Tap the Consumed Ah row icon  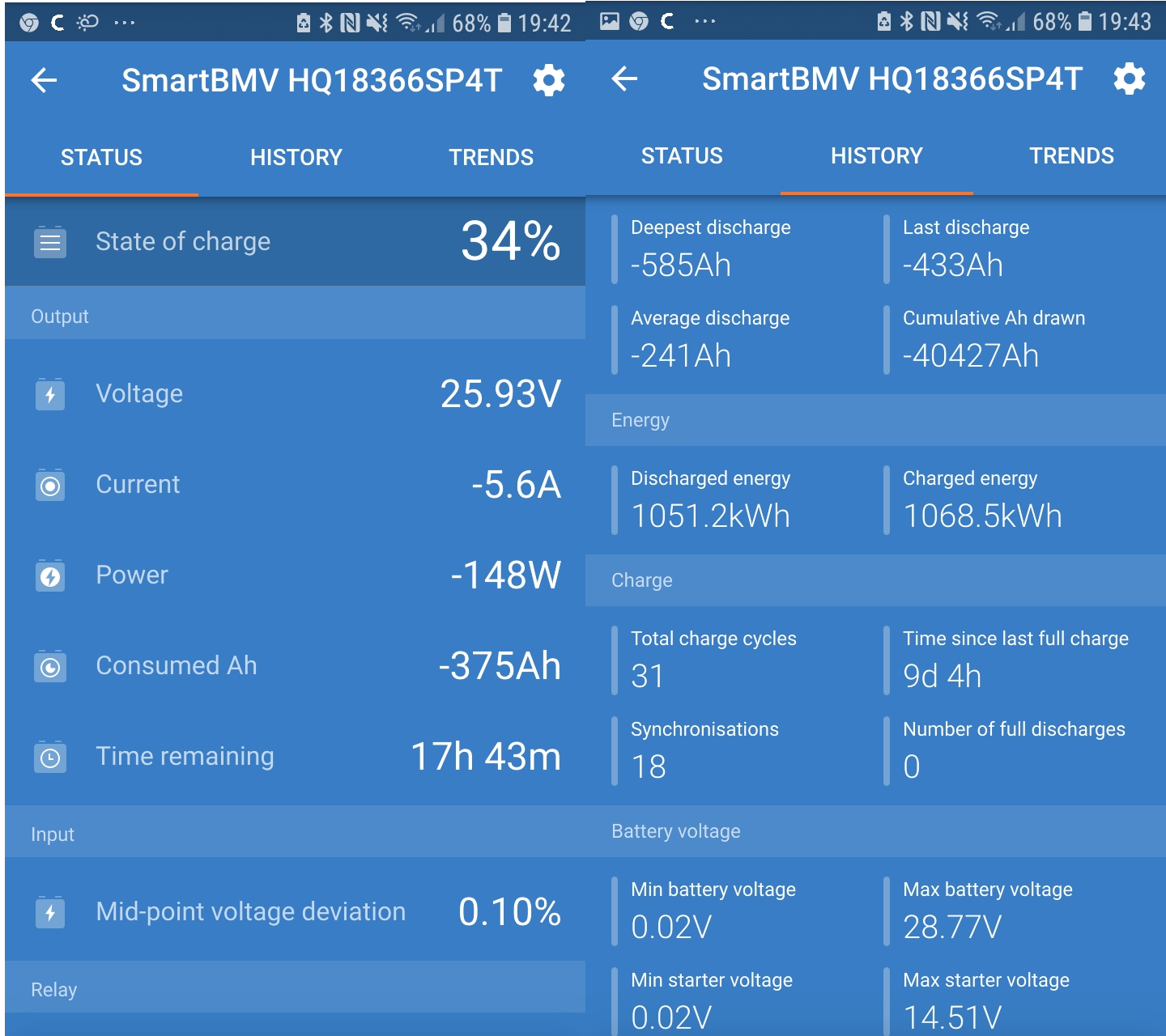[x=50, y=666]
